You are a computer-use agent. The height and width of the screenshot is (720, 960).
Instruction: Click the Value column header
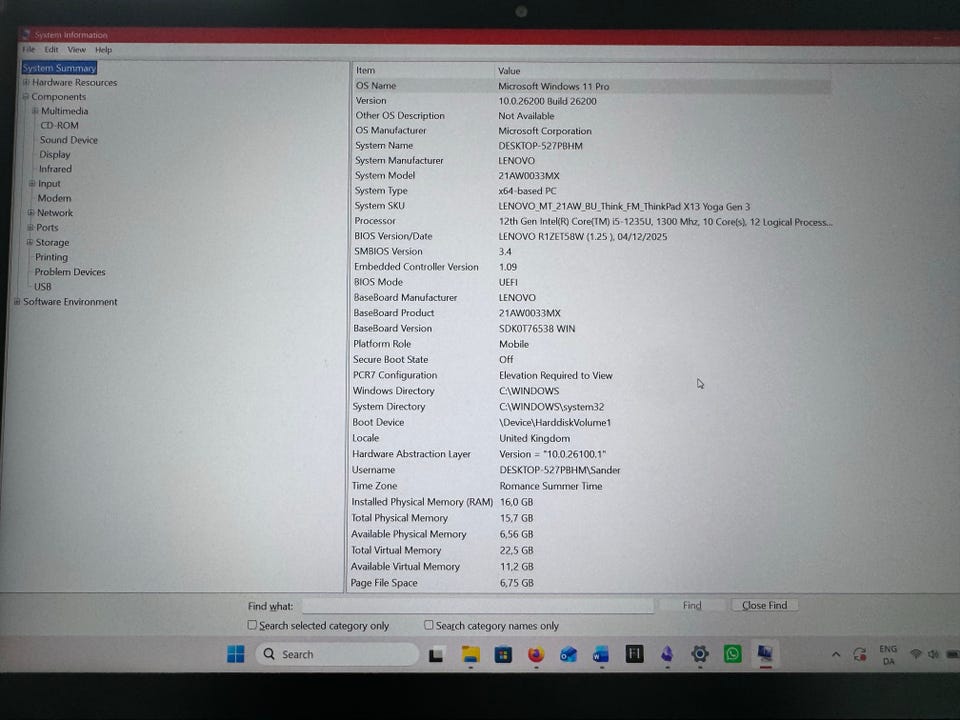click(x=662, y=71)
